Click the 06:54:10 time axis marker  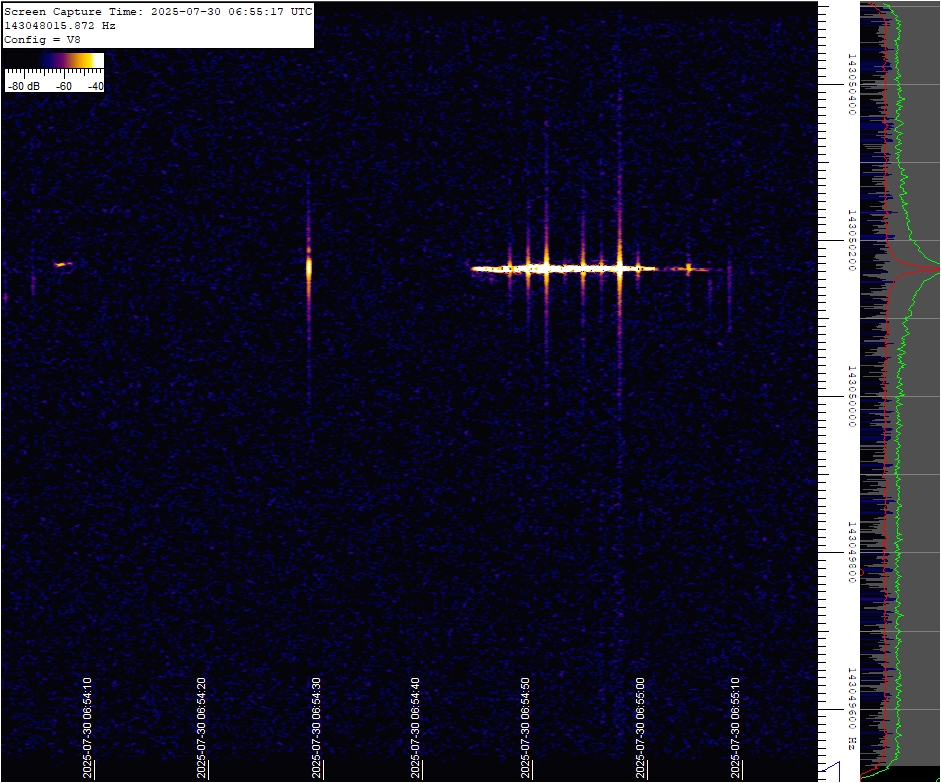(88, 728)
